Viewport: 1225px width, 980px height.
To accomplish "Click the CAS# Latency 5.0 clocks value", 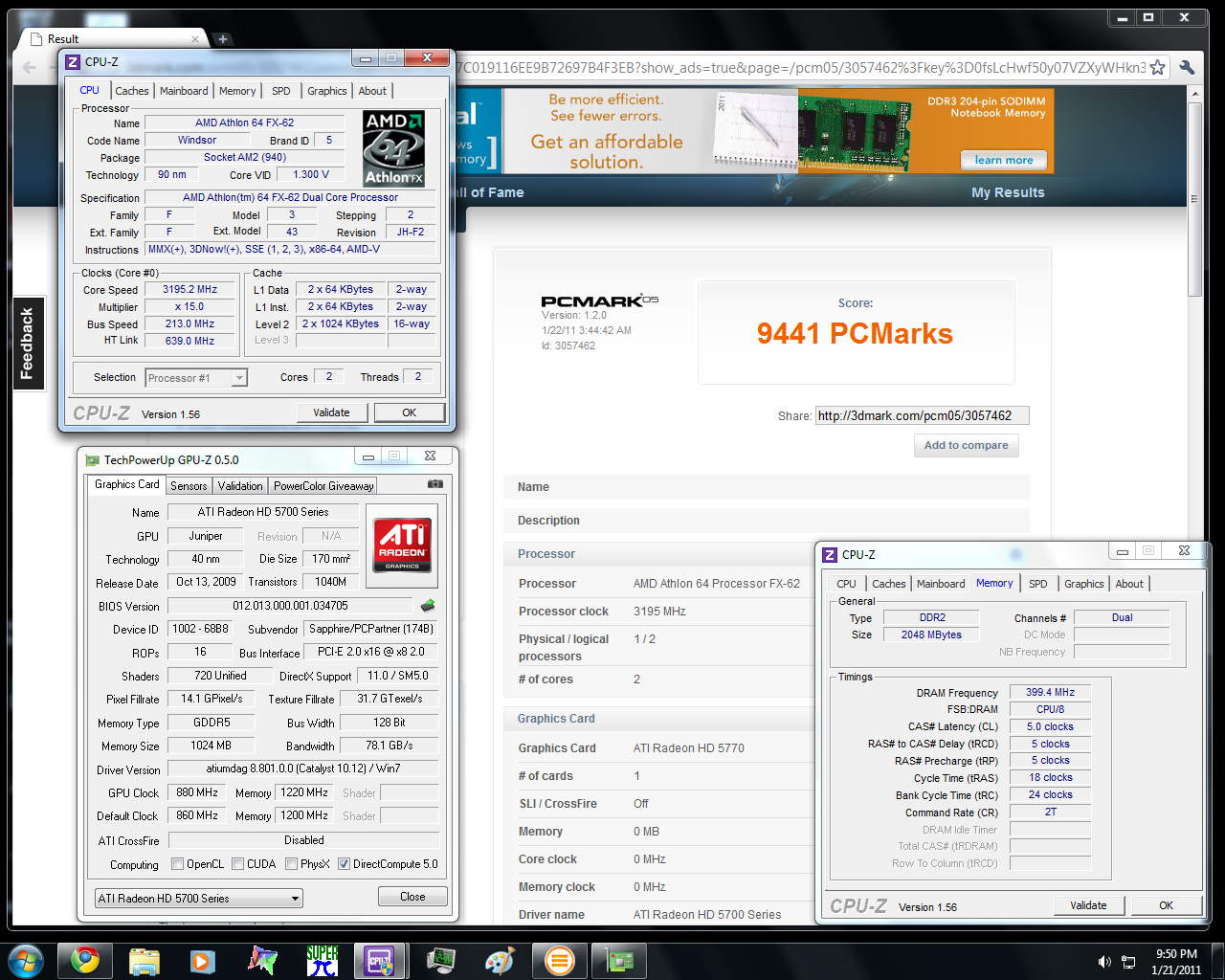I will point(1050,726).
